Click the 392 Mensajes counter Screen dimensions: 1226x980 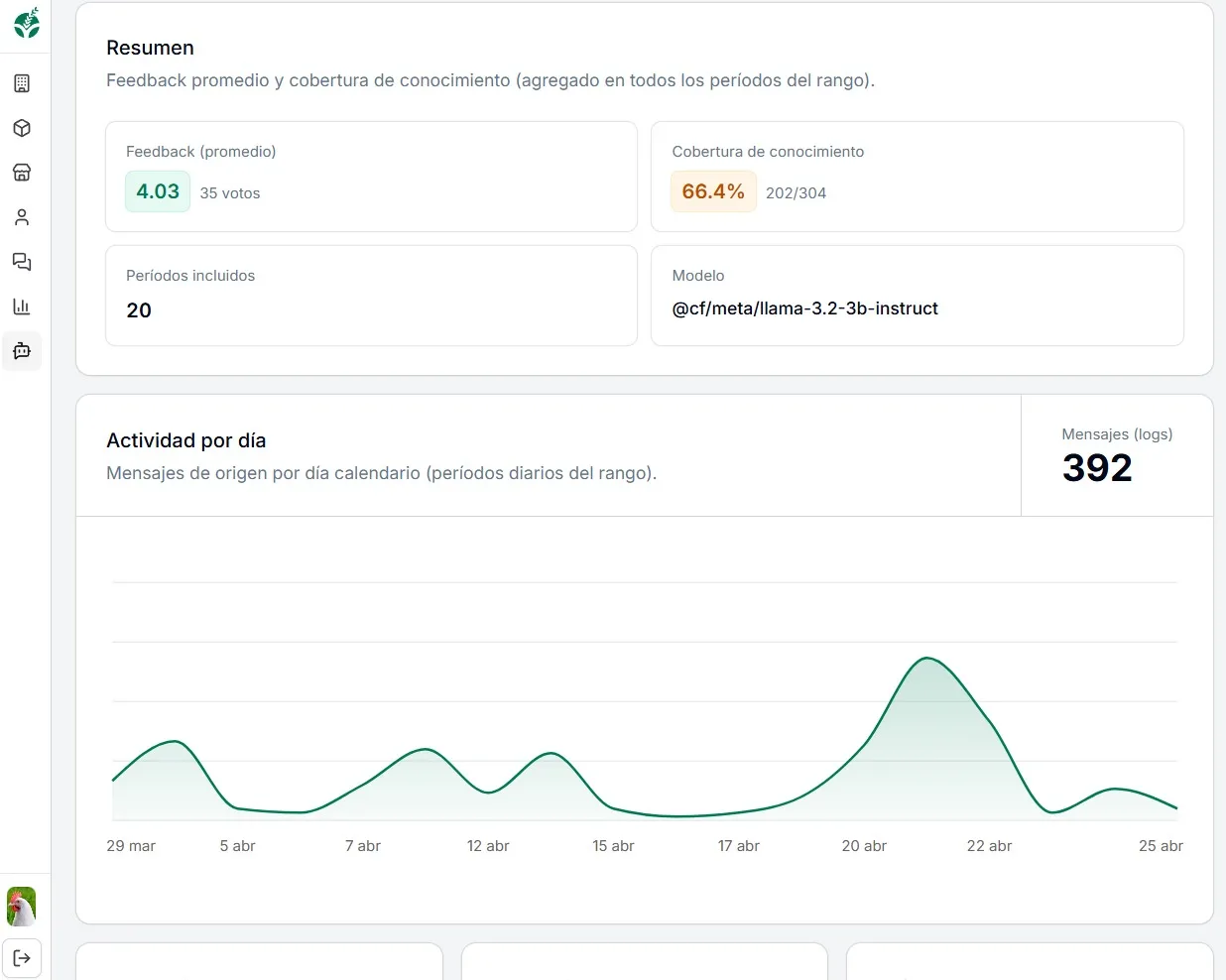1097,466
